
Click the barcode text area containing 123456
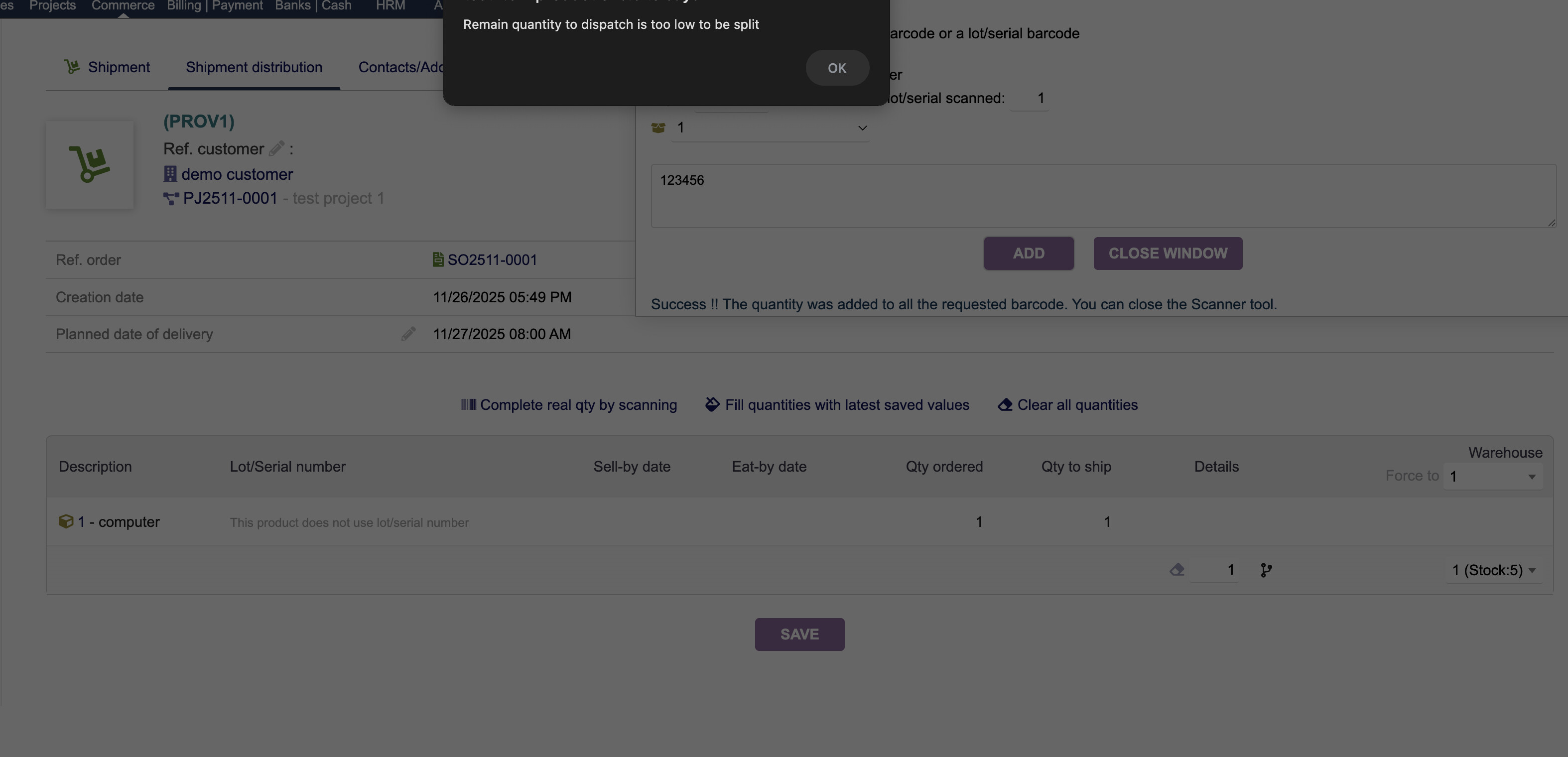pos(1103,196)
